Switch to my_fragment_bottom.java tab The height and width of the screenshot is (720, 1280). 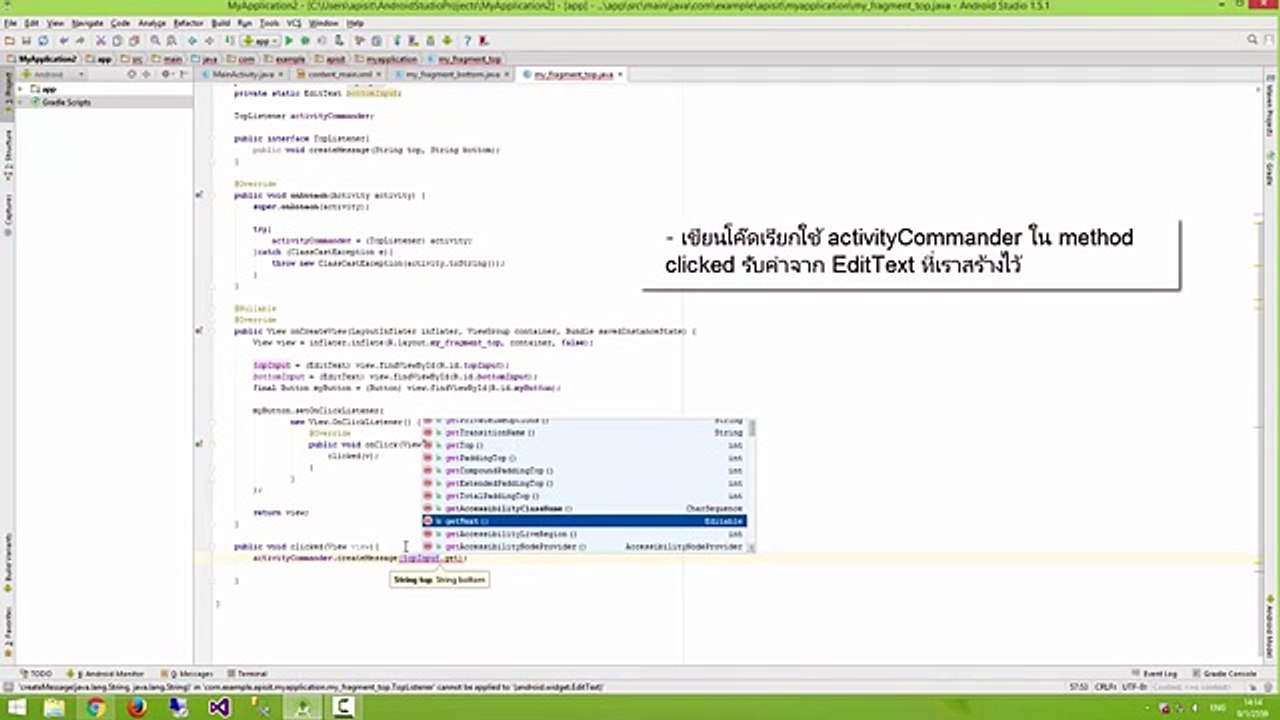coord(451,74)
